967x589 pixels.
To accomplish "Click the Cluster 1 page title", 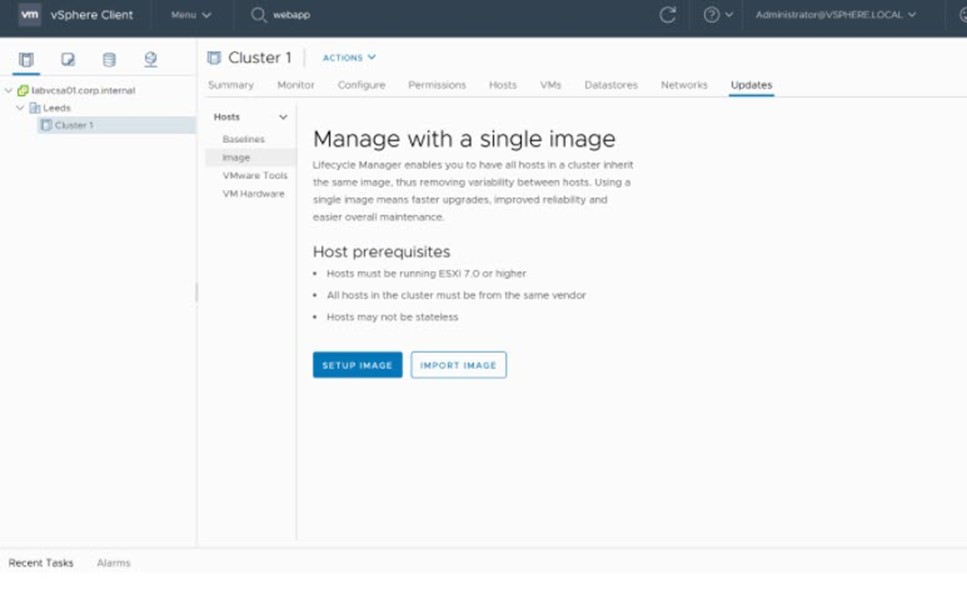I will pos(260,58).
